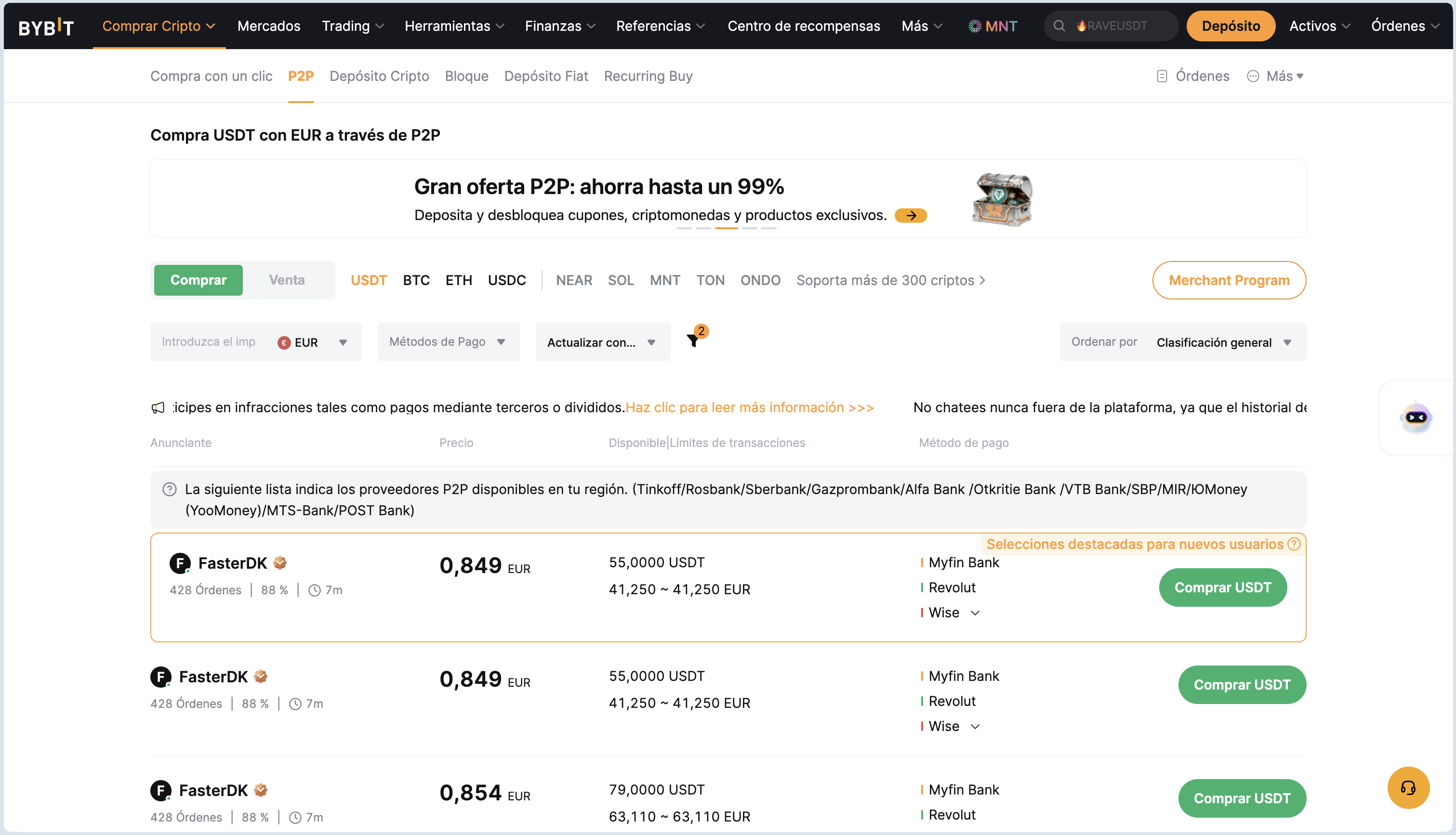Click the Más chat bubble icon
1456x835 pixels.
pos(1253,76)
